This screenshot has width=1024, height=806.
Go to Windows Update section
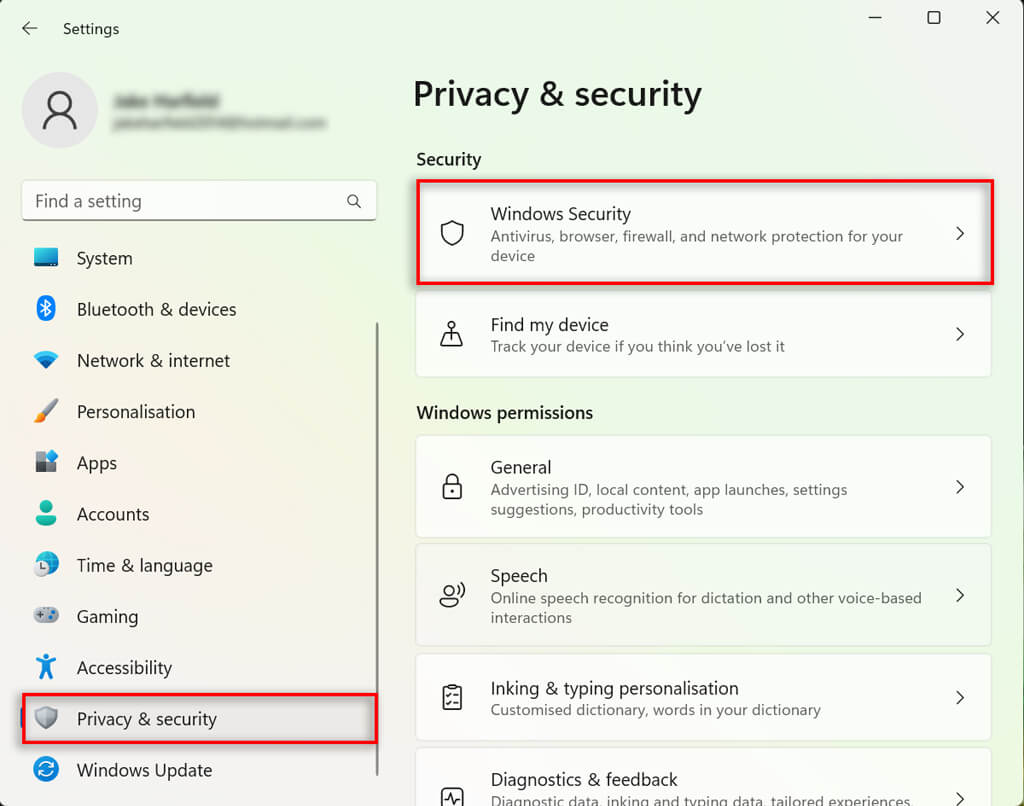144,770
